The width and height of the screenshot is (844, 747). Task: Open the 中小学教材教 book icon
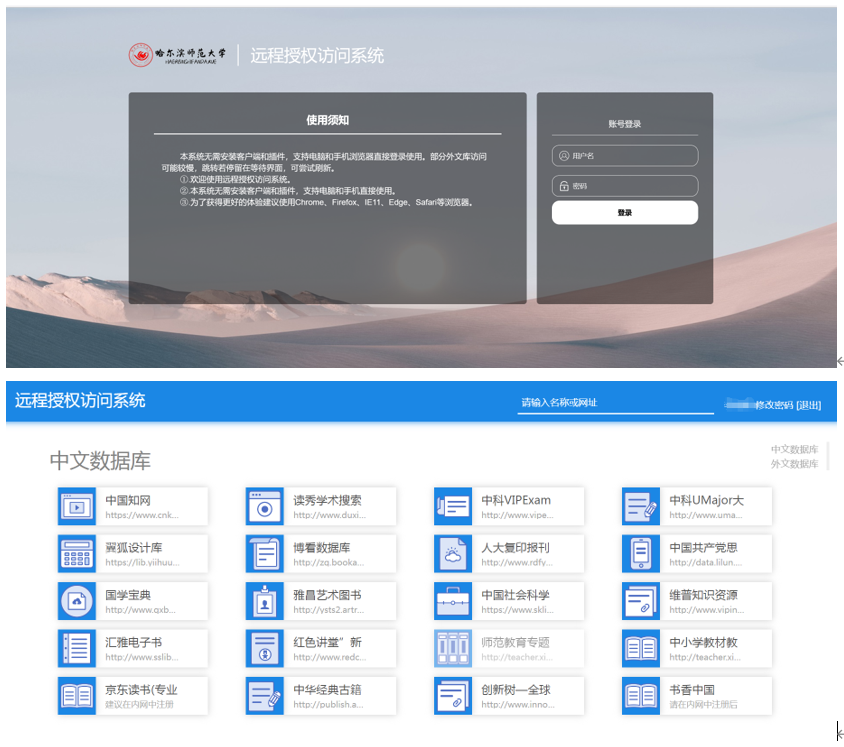641,649
